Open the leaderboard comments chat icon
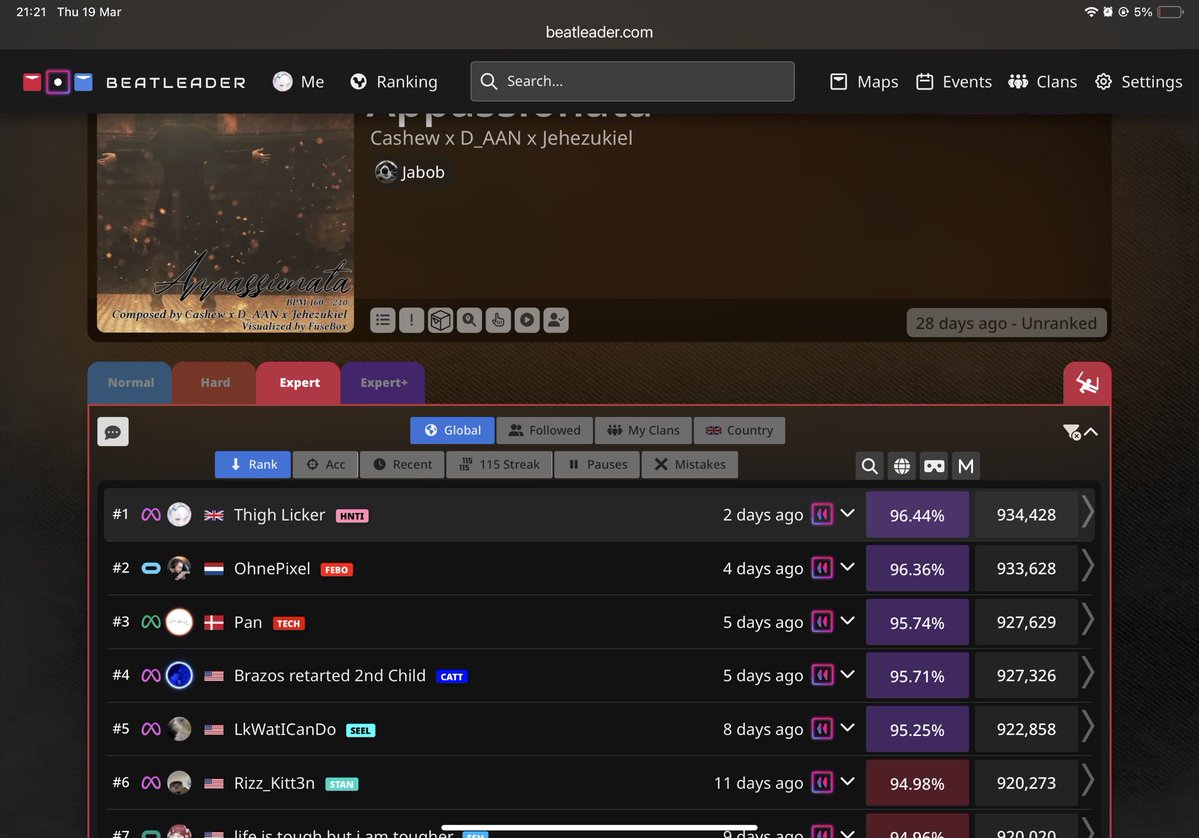The height and width of the screenshot is (838, 1199). (x=113, y=432)
